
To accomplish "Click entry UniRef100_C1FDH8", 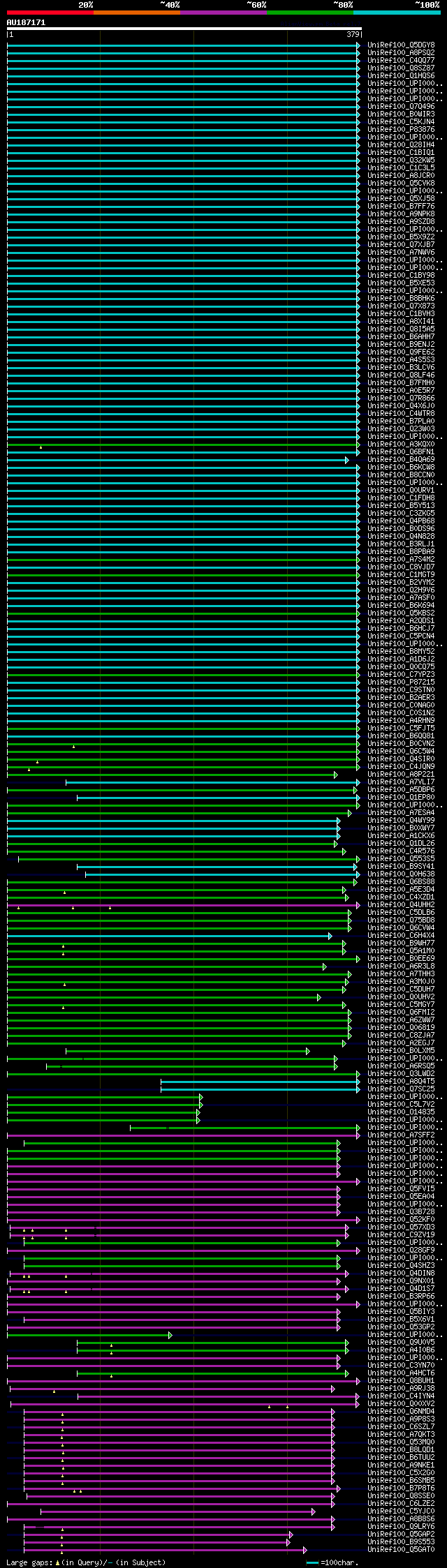I will (401, 498).
